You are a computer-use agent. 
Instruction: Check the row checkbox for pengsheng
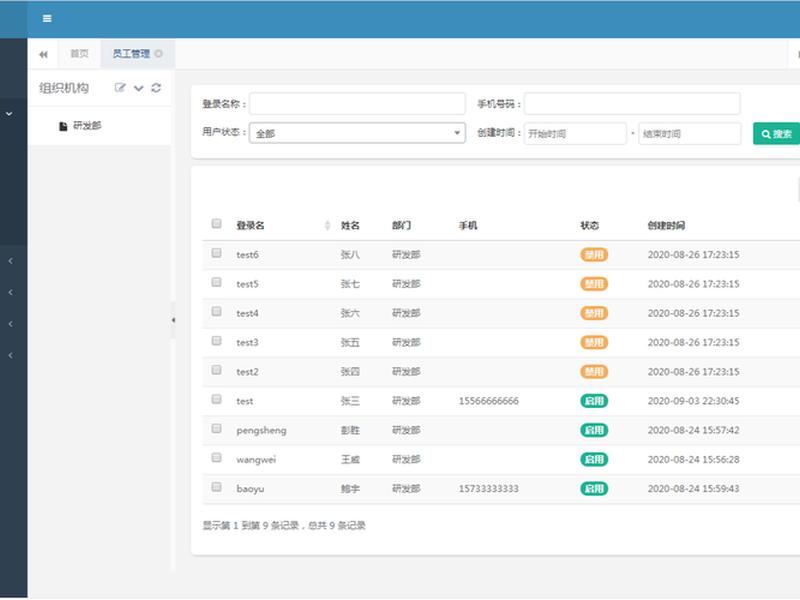pyautogui.click(x=216, y=429)
